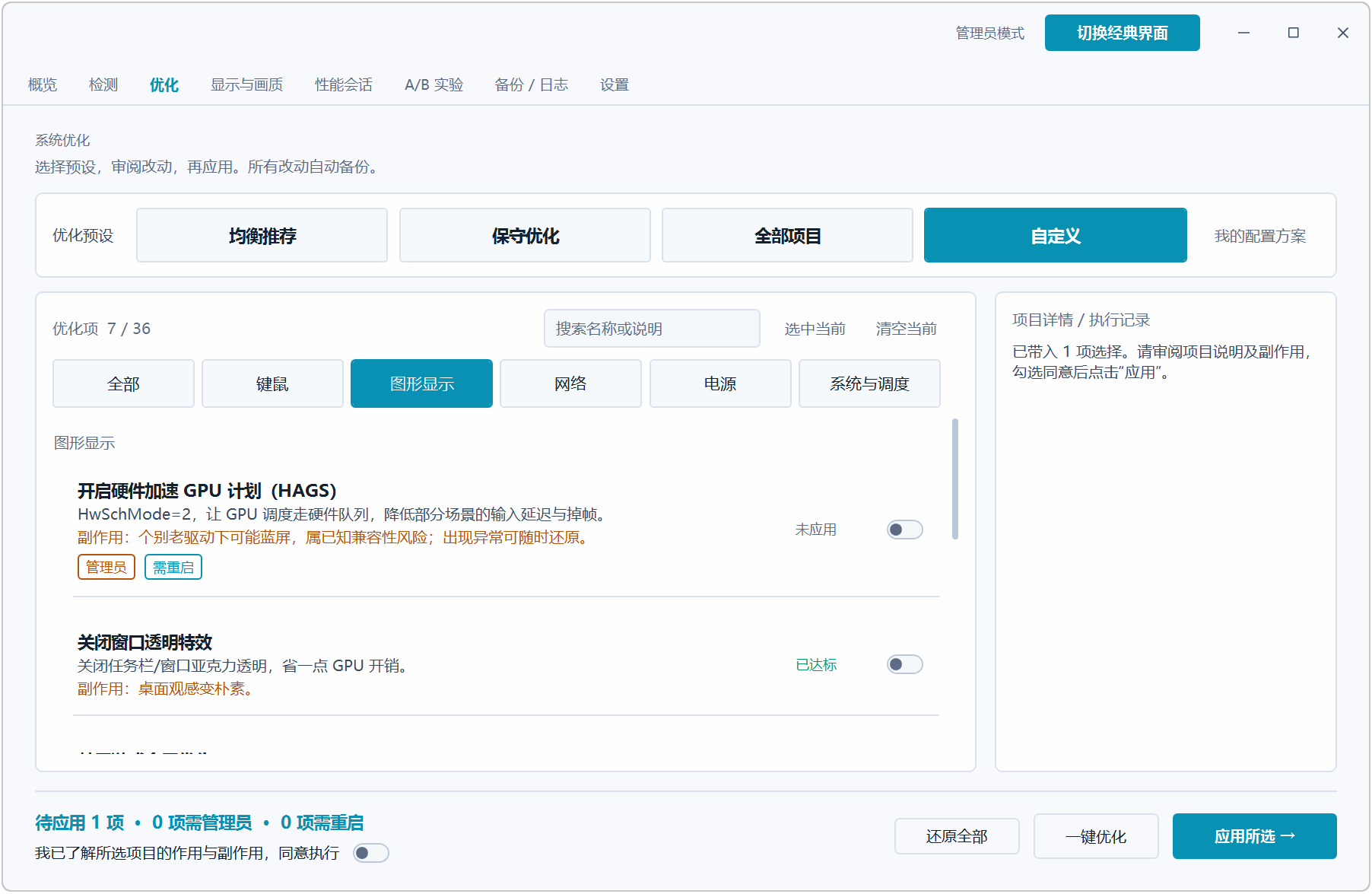The height and width of the screenshot is (894, 1372).
Task: Switch to the 检测 tab
Action: (x=103, y=84)
